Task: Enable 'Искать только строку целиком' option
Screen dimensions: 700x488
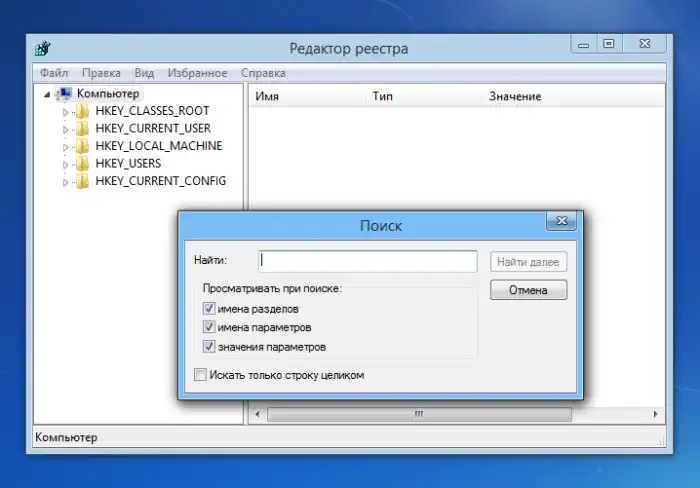Action: click(x=201, y=375)
